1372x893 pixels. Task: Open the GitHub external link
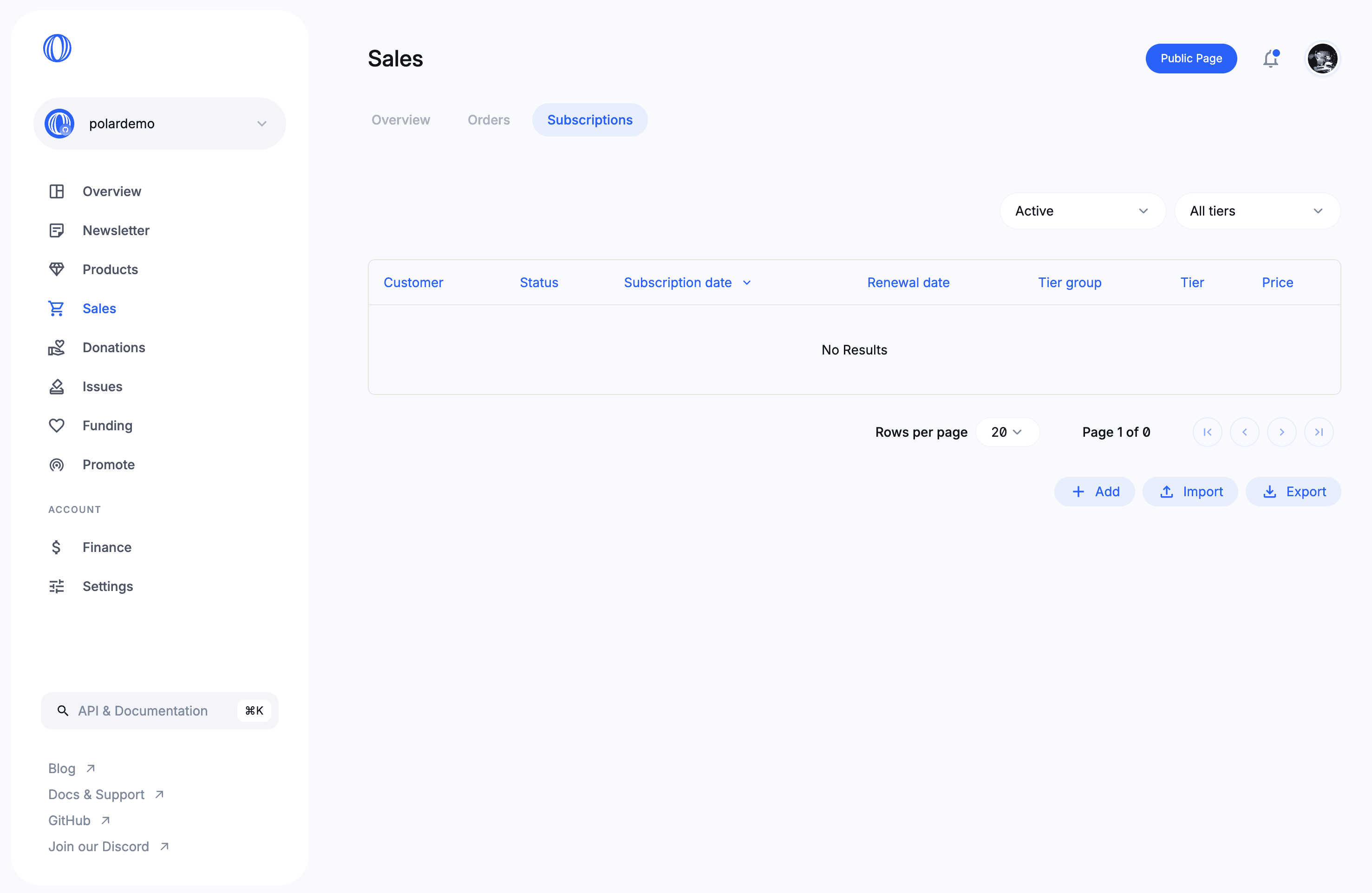pos(79,821)
